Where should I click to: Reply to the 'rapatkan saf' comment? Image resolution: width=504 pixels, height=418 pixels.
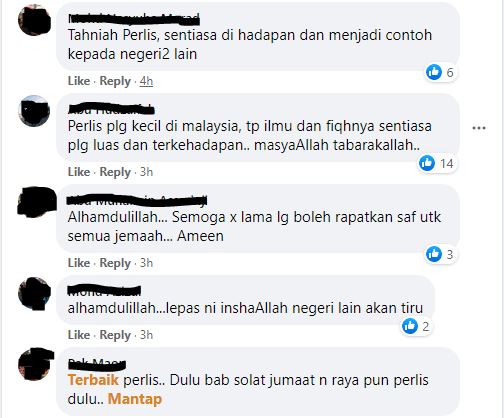click(115, 263)
